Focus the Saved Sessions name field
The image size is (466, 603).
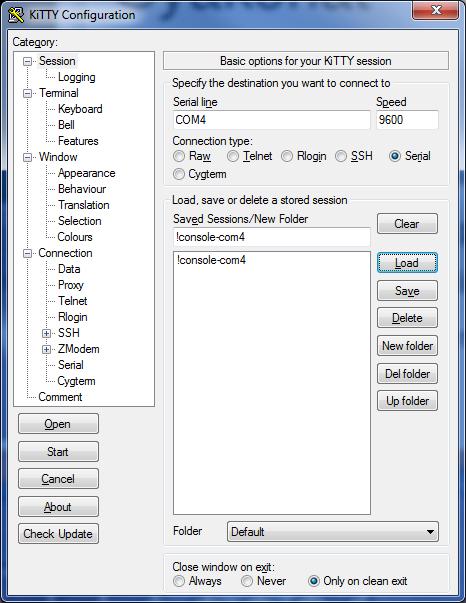(x=271, y=237)
